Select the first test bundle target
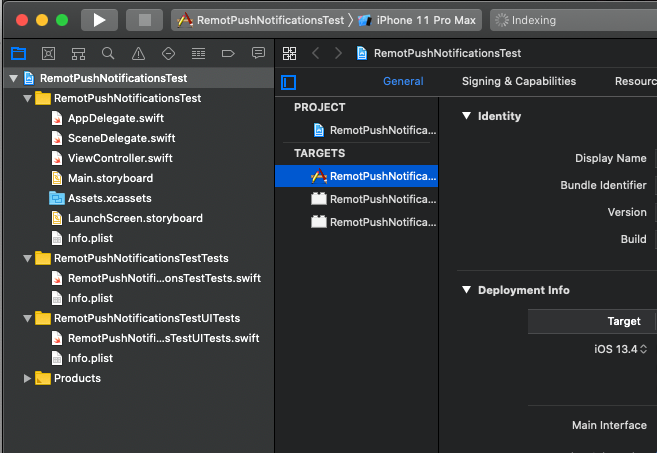 (374, 199)
